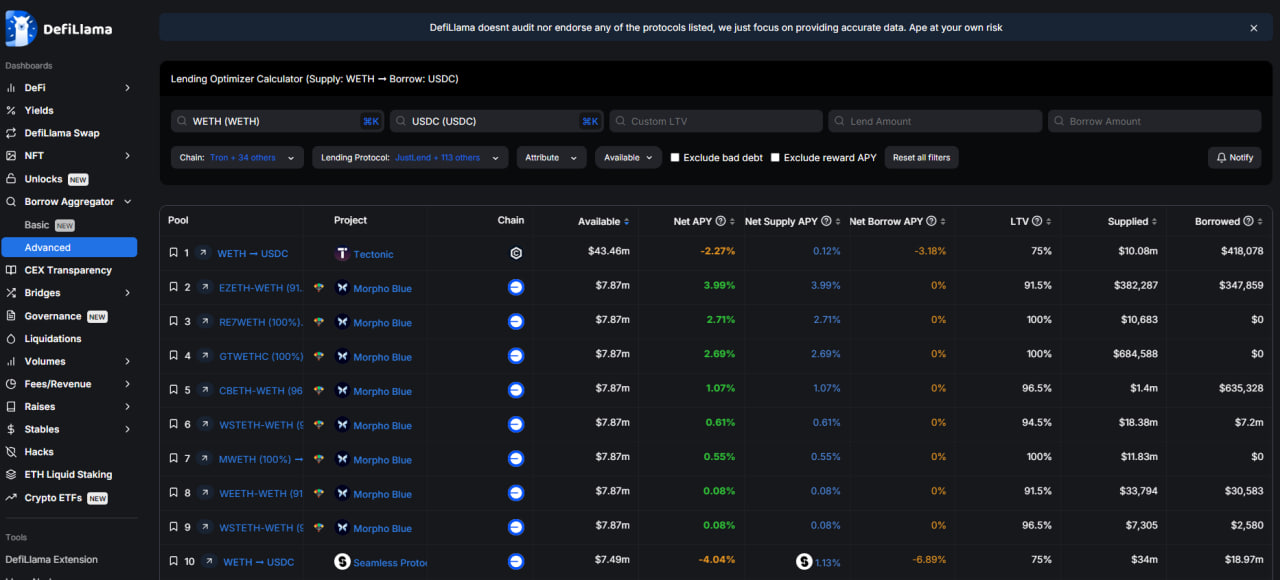This screenshot has height=580, width=1280.
Task: Open Lending Protocol filter dropdown
Action: (410, 158)
